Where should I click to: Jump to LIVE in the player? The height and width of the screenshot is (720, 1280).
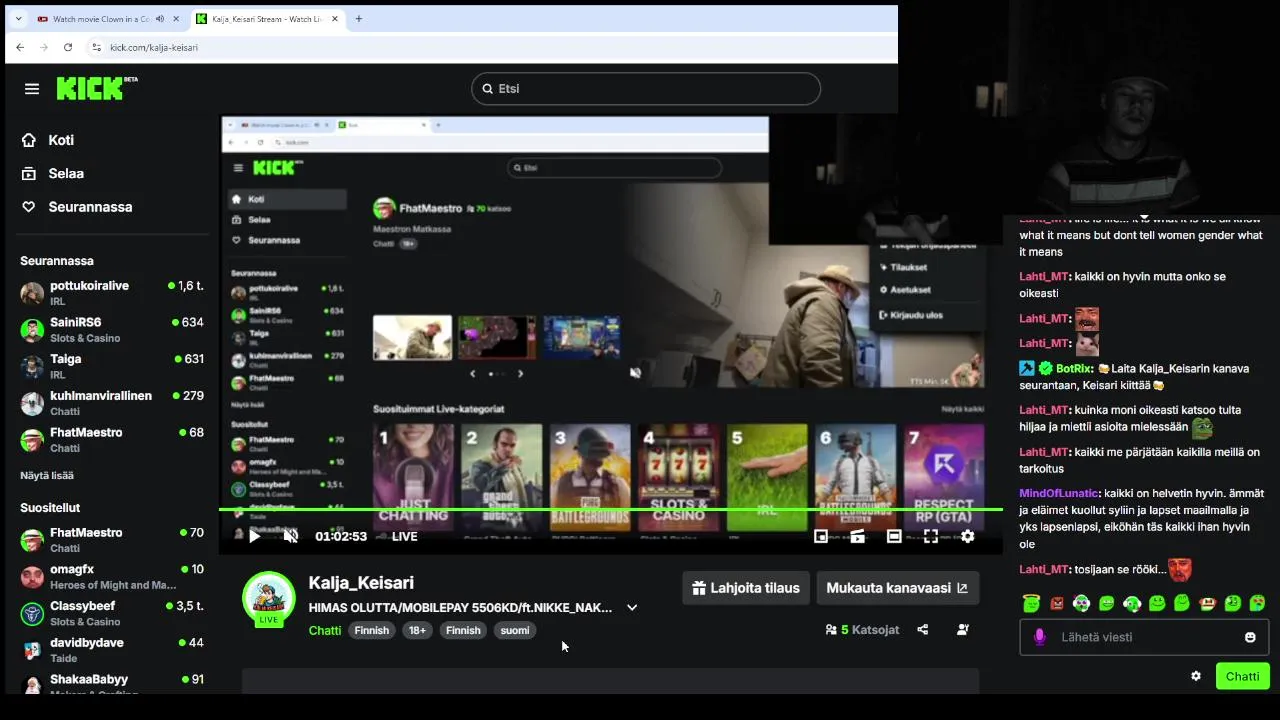(x=404, y=536)
